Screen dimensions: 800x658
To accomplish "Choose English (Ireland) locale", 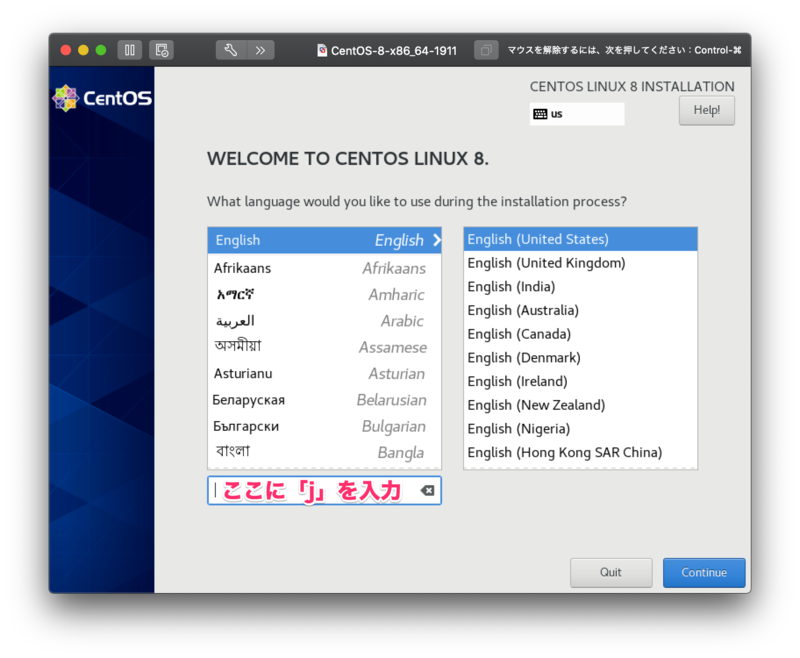I will click(580, 382).
